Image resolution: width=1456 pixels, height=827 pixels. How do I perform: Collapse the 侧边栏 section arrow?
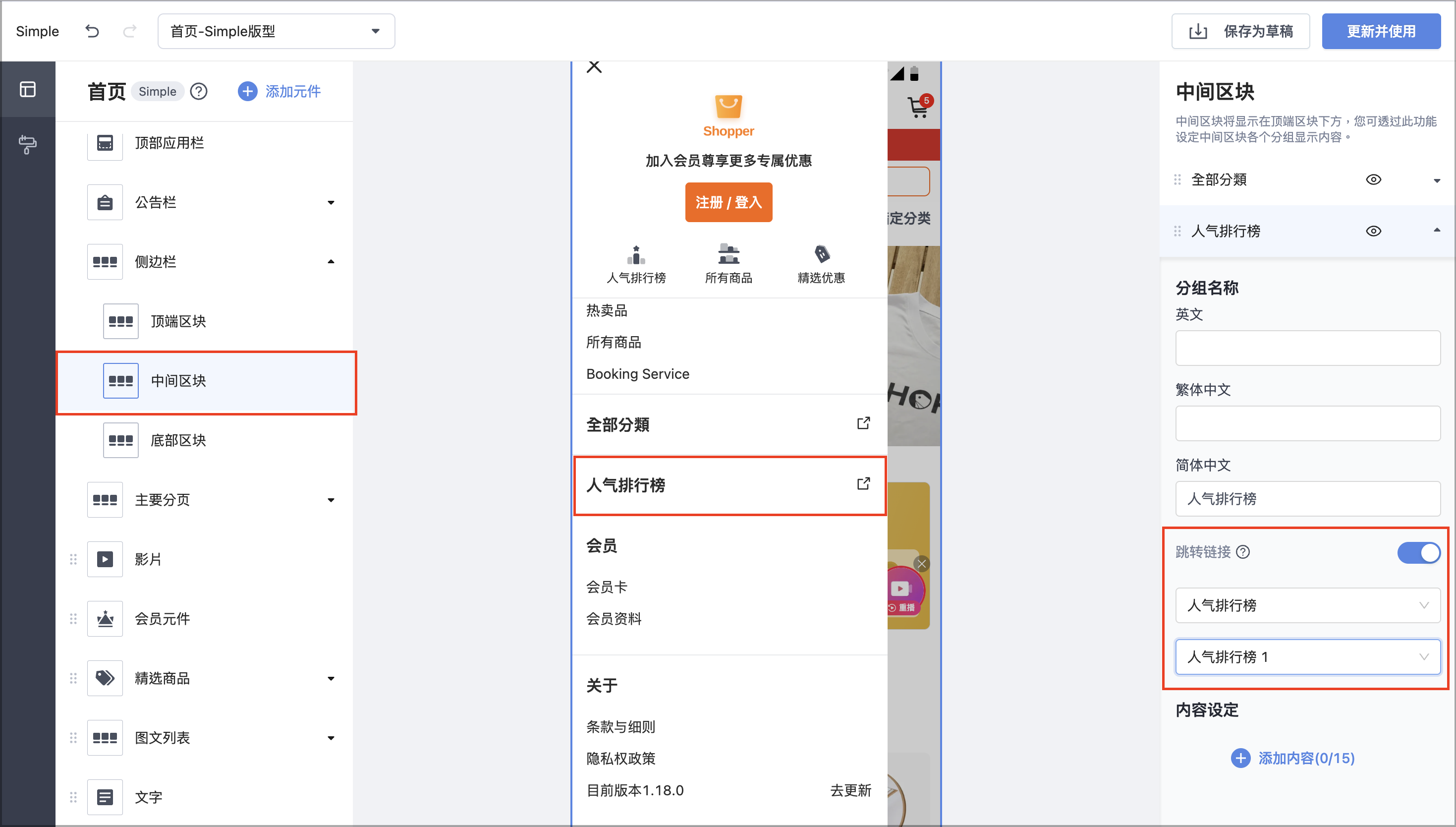pyautogui.click(x=331, y=262)
